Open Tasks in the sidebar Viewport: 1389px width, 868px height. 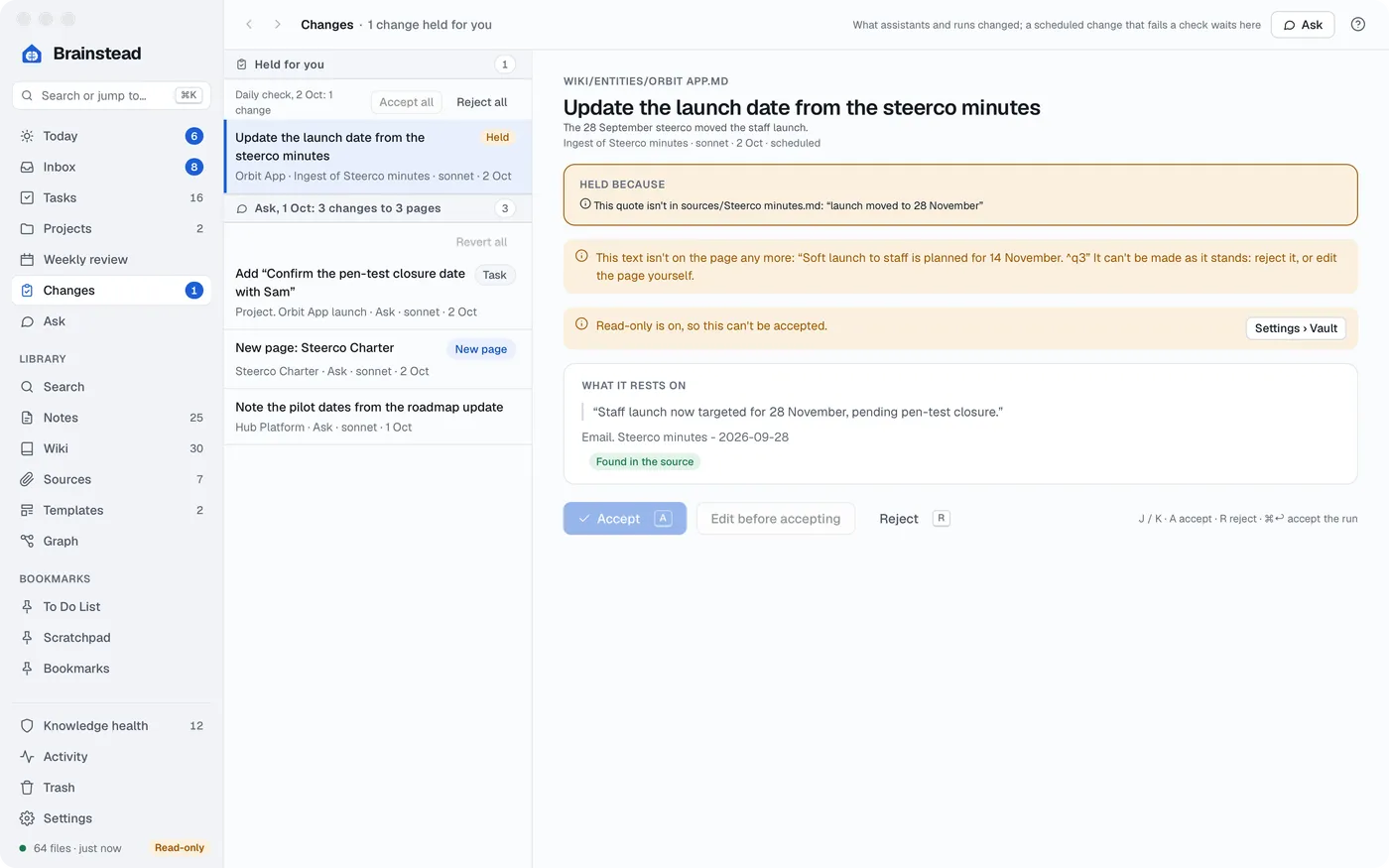pos(111,197)
